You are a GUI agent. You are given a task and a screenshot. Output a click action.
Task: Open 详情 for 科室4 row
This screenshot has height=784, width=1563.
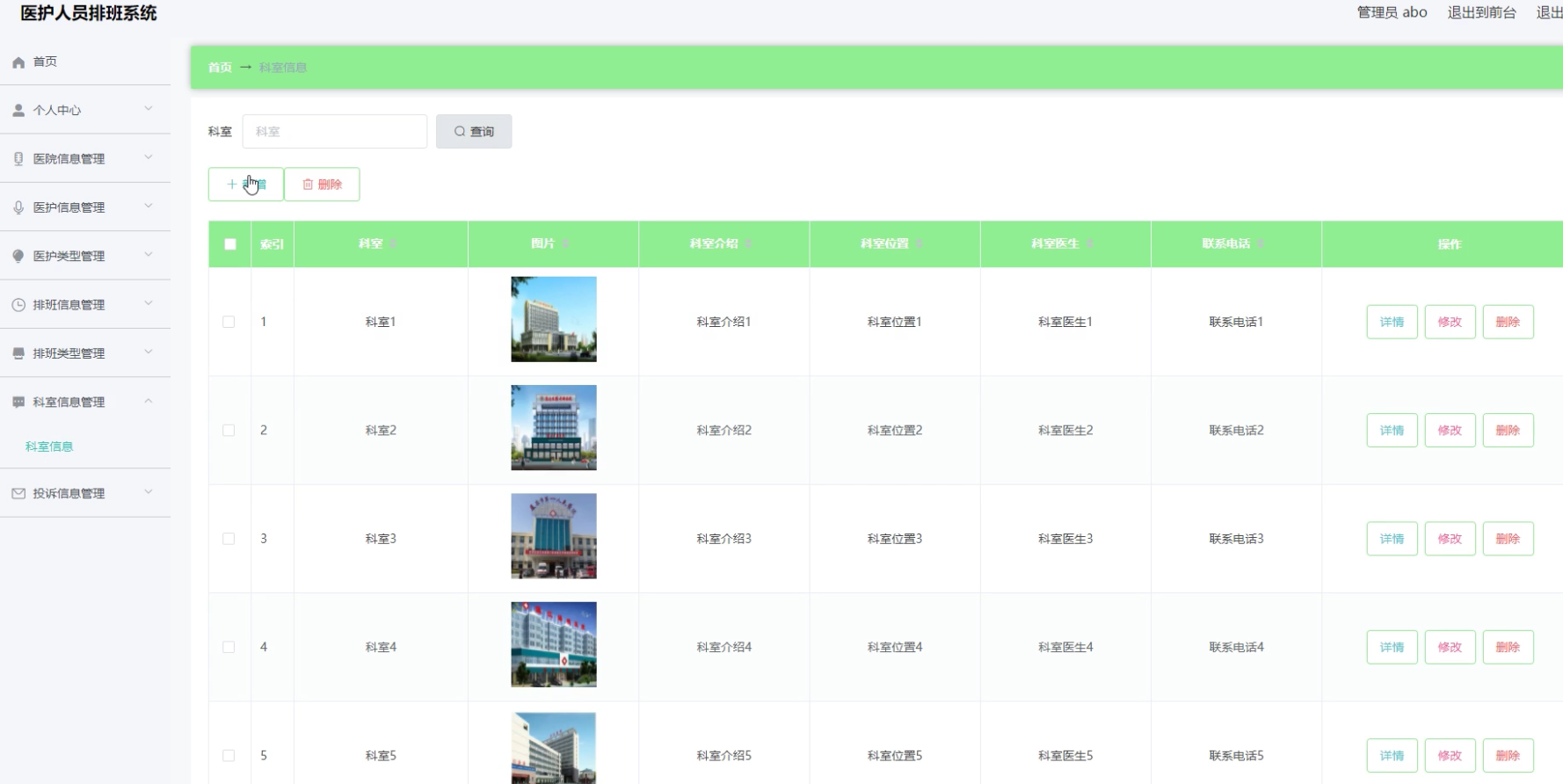1392,647
